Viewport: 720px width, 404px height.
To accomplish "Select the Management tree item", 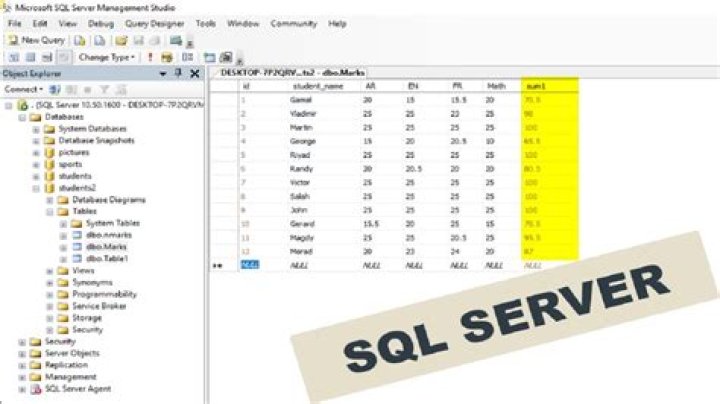I will pyautogui.click(x=71, y=377).
